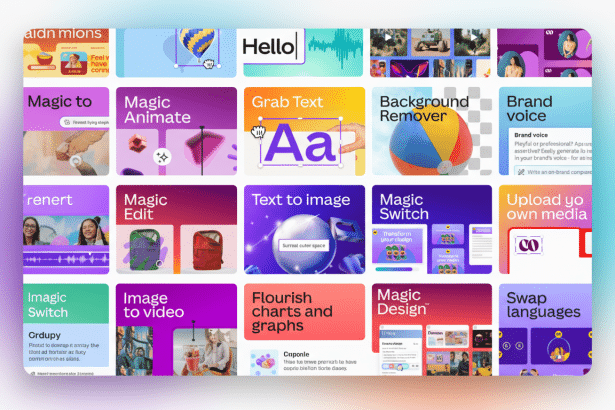Click the Brand voice panel heading
Image resolution: width=615 pixels, height=410 pixels.
[x=531, y=135]
